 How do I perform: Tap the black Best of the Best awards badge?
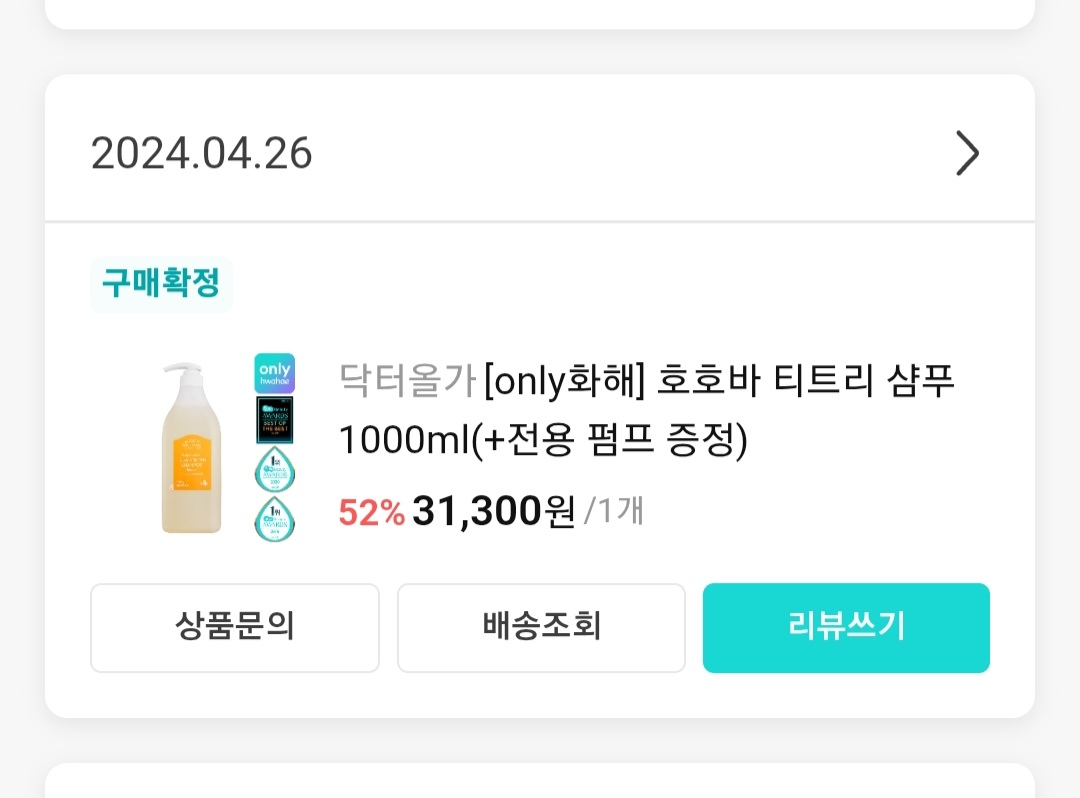click(274, 420)
